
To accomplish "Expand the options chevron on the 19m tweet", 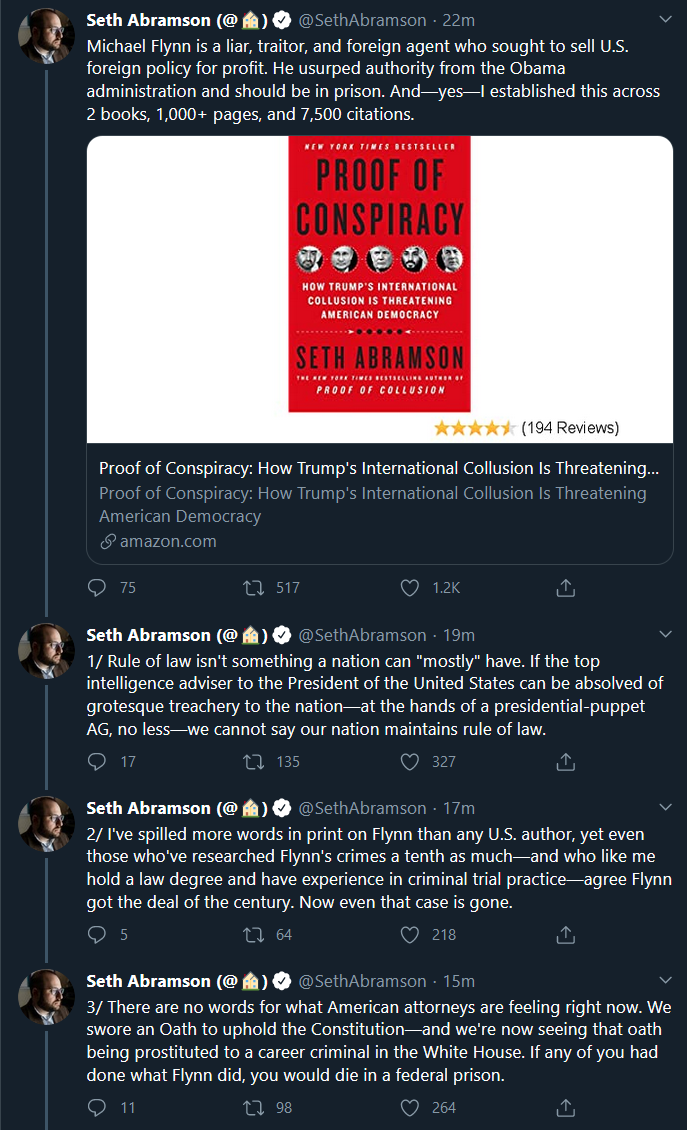I will (x=665, y=634).
